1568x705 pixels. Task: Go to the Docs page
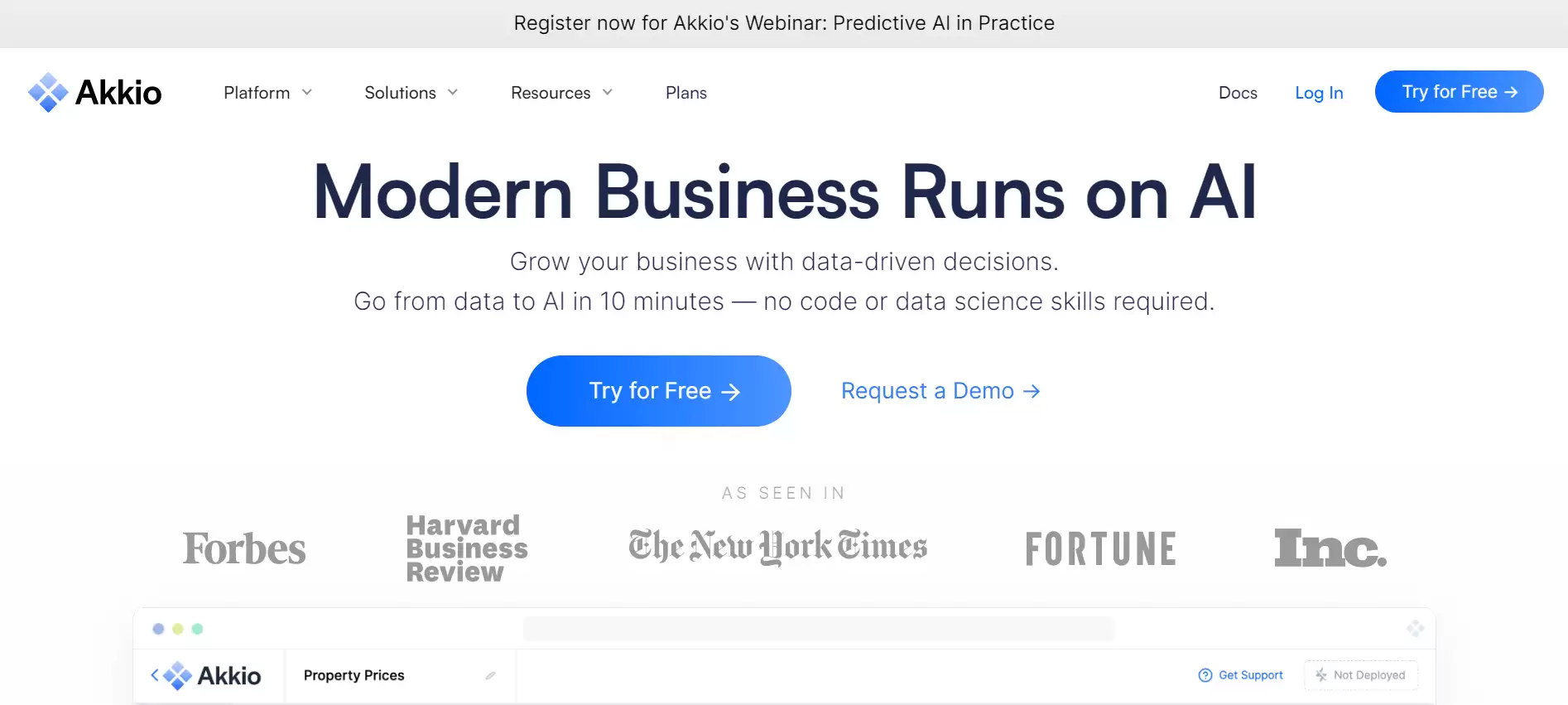1238,93
